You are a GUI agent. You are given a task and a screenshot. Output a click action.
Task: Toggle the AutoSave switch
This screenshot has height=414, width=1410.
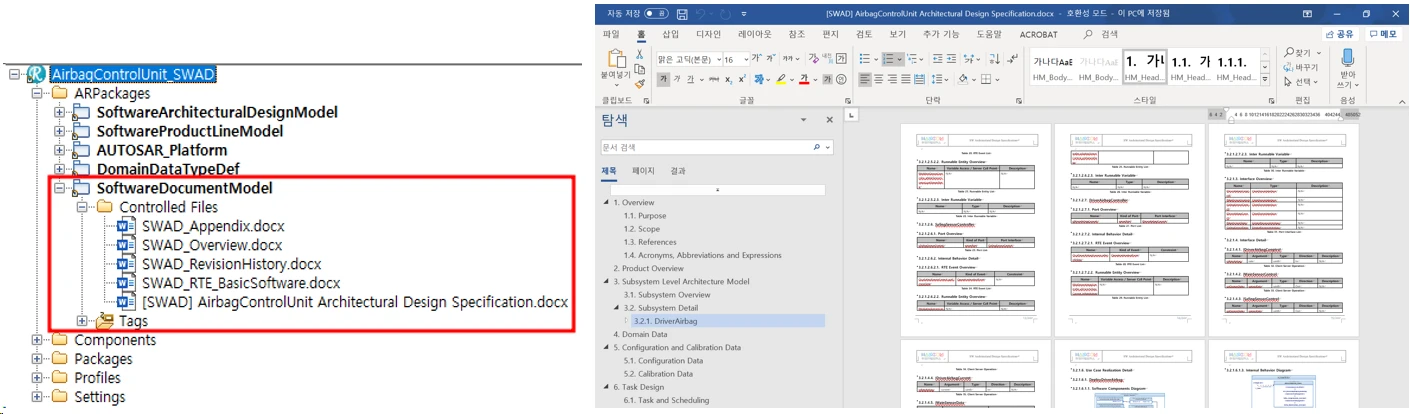[656, 14]
